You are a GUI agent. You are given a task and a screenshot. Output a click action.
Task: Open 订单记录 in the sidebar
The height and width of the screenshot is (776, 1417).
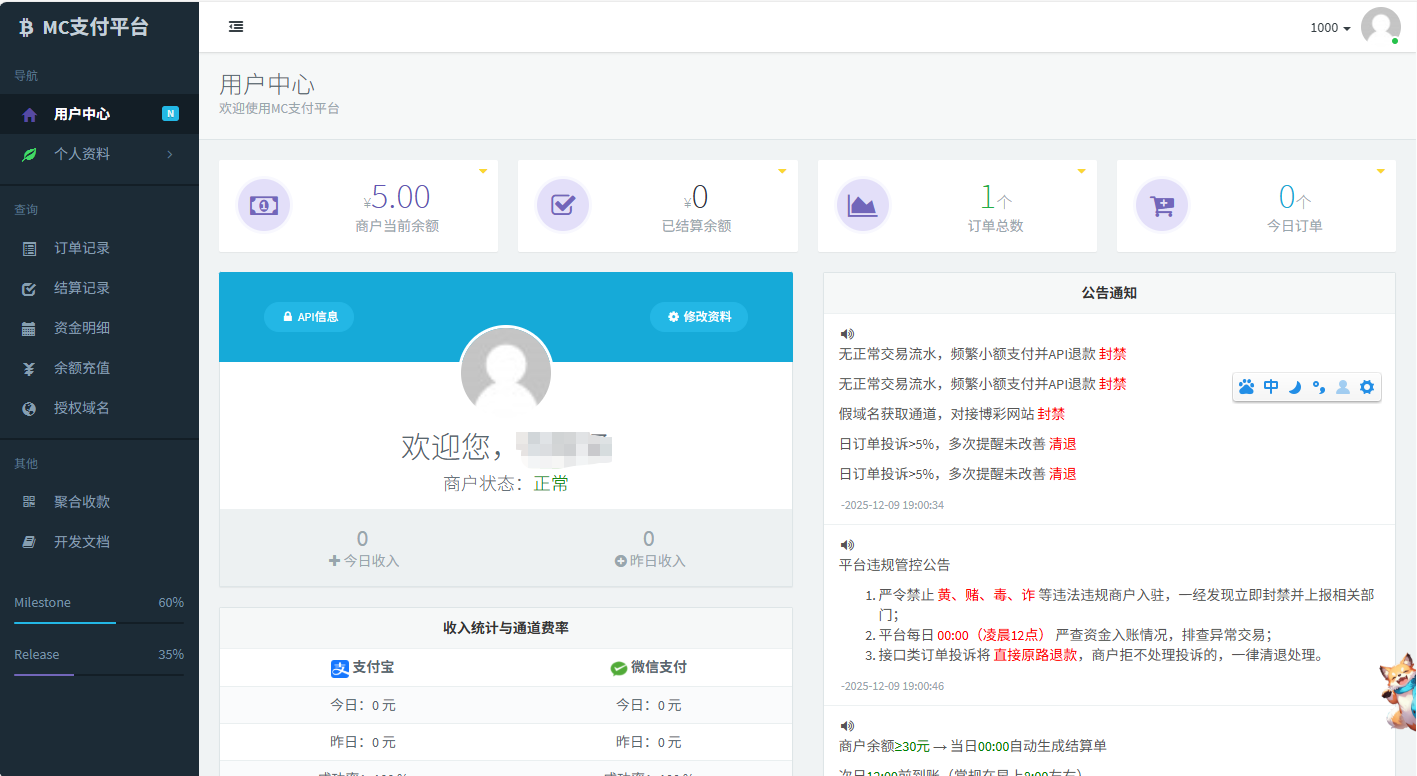[x=82, y=248]
